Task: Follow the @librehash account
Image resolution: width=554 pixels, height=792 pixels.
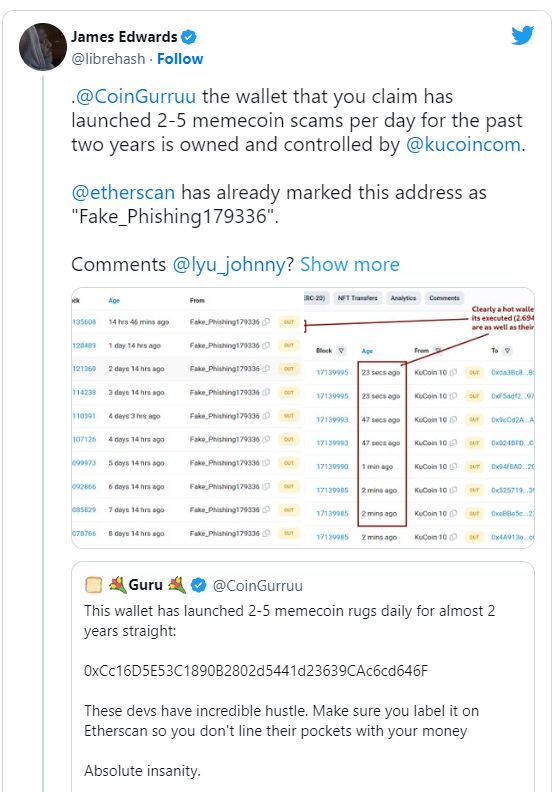Action: click(180, 59)
